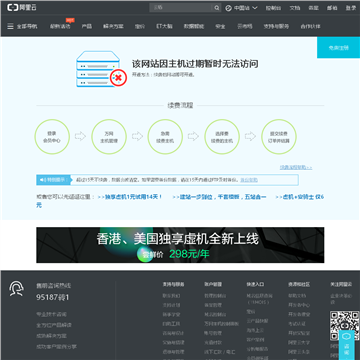
Task: Open the 开发者中心 footer link
Action: [x=299, y=305]
